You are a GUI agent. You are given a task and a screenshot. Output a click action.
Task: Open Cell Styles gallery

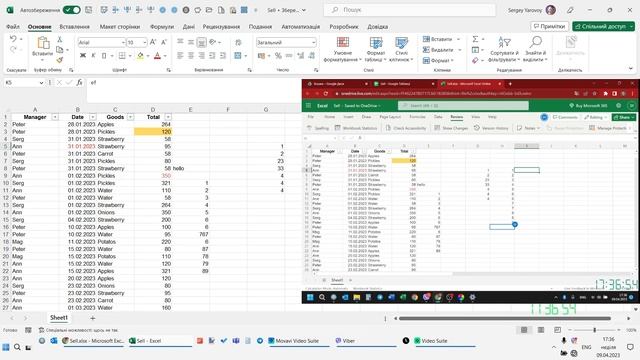click(x=401, y=49)
